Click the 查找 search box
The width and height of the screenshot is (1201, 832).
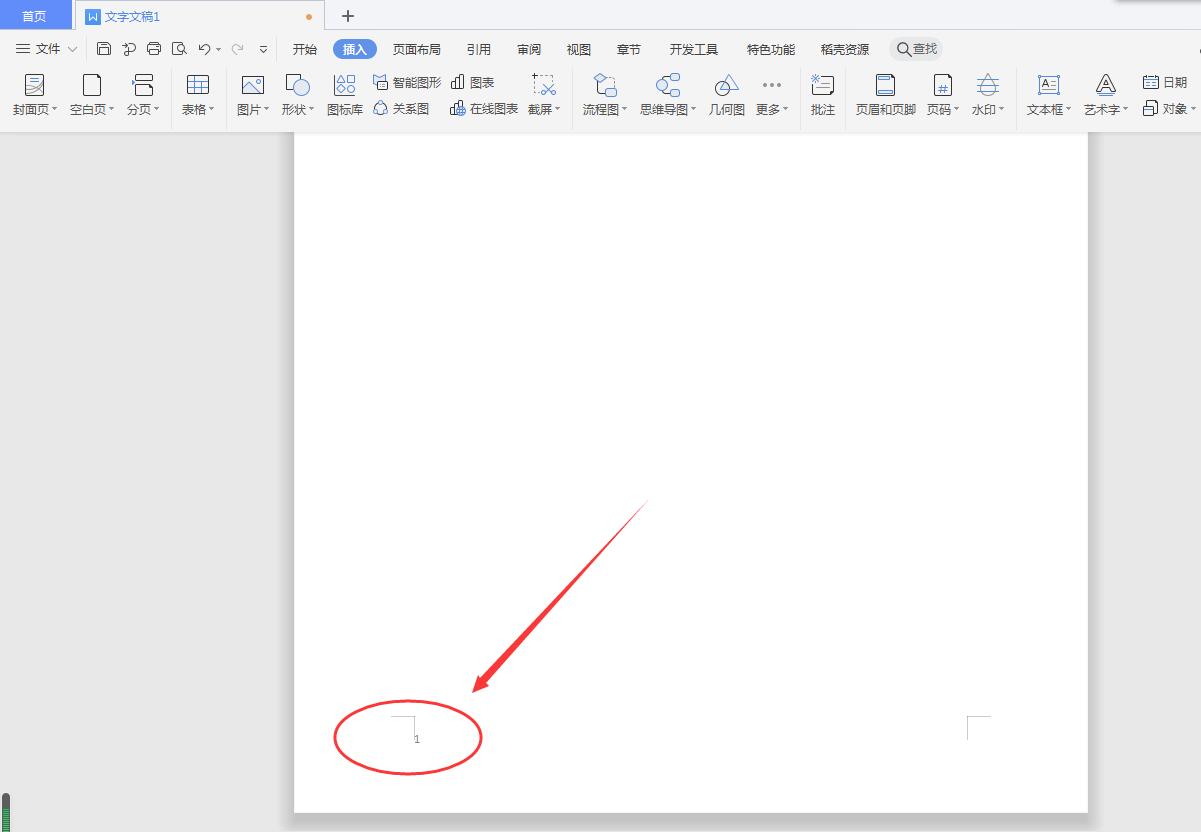coord(916,49)
